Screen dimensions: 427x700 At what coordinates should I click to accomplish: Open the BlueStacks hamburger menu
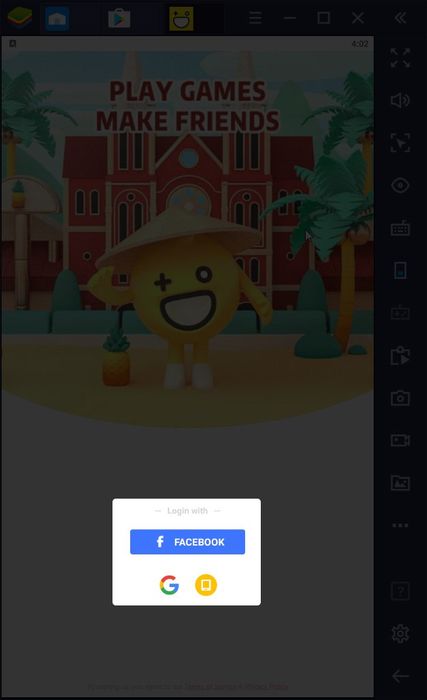point(255,18)
